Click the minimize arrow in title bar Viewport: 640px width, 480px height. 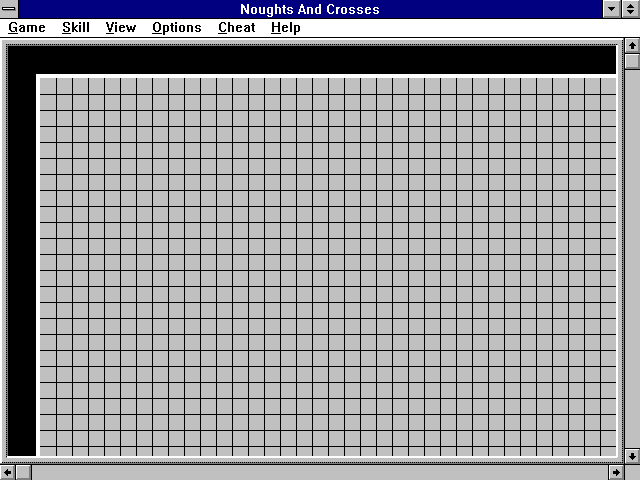click(x=611, y=9)
